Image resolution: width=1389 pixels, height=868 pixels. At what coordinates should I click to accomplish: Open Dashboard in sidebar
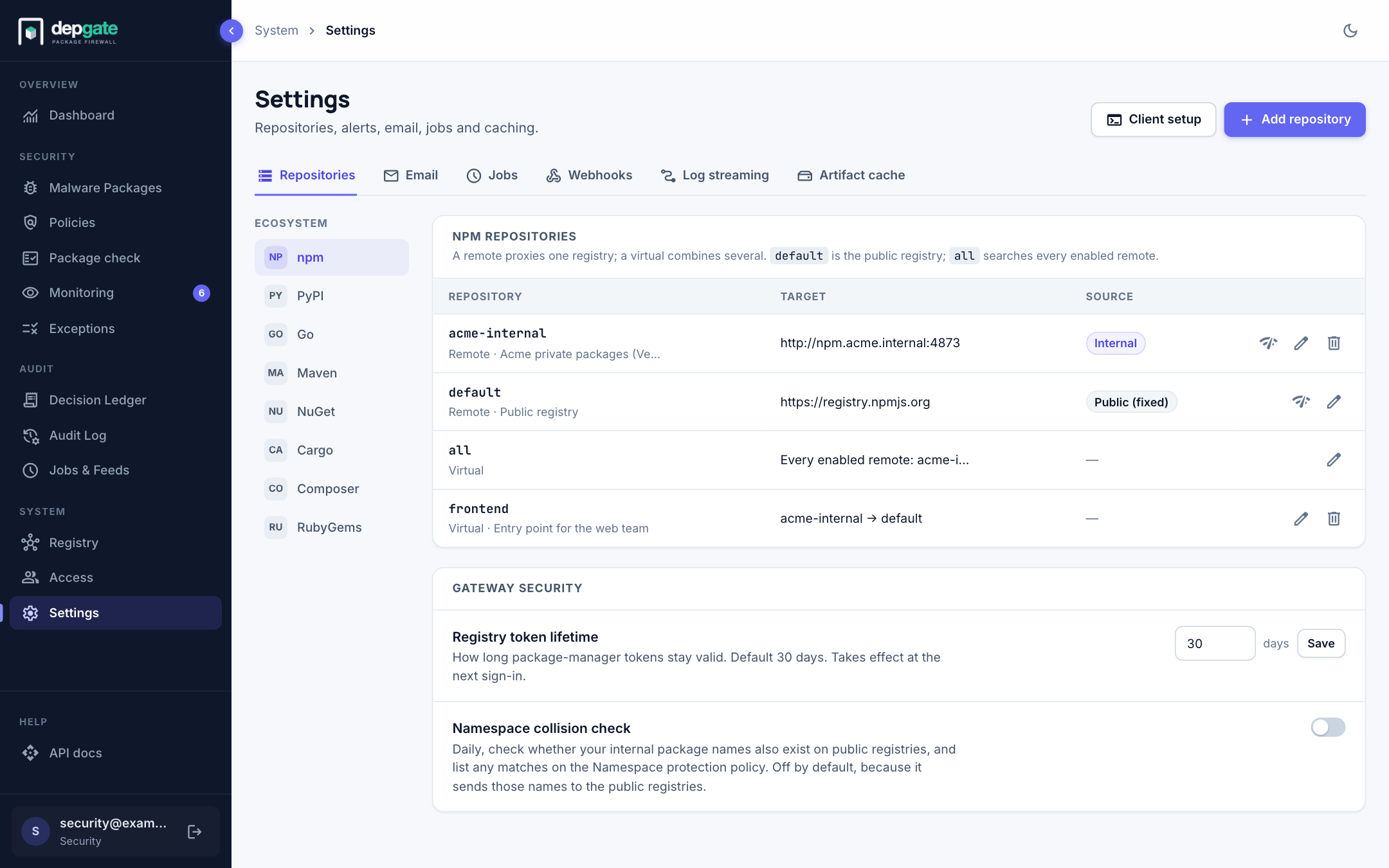116,116
